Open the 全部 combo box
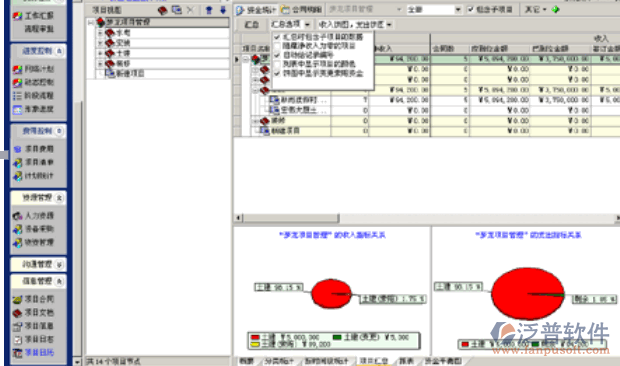 coord(434,9)
